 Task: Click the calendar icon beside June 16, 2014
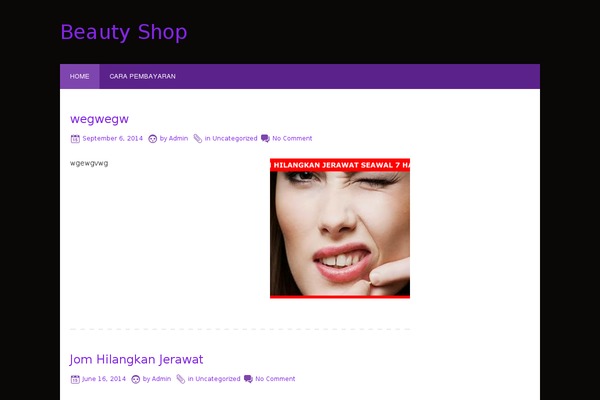[x=75, y=379]
